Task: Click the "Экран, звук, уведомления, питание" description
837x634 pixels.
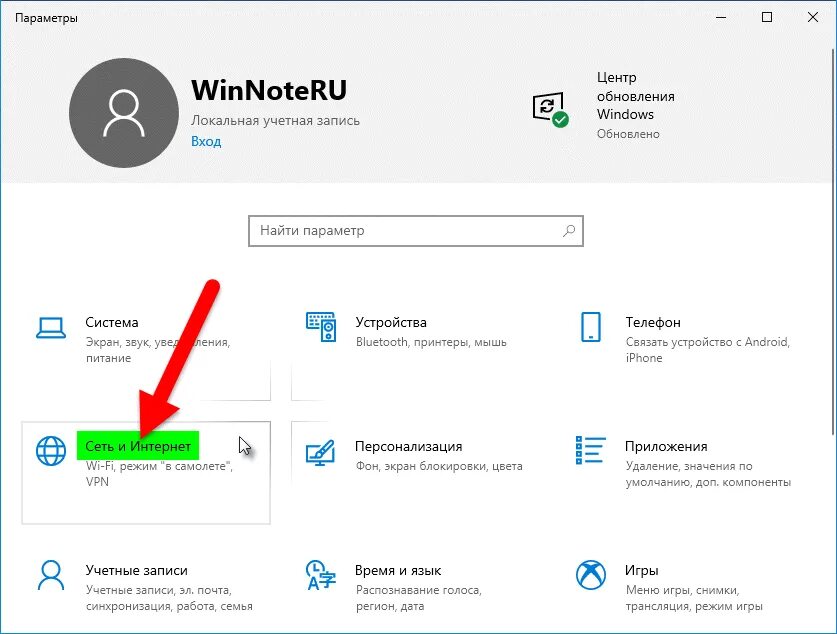Action: point(158,350)
